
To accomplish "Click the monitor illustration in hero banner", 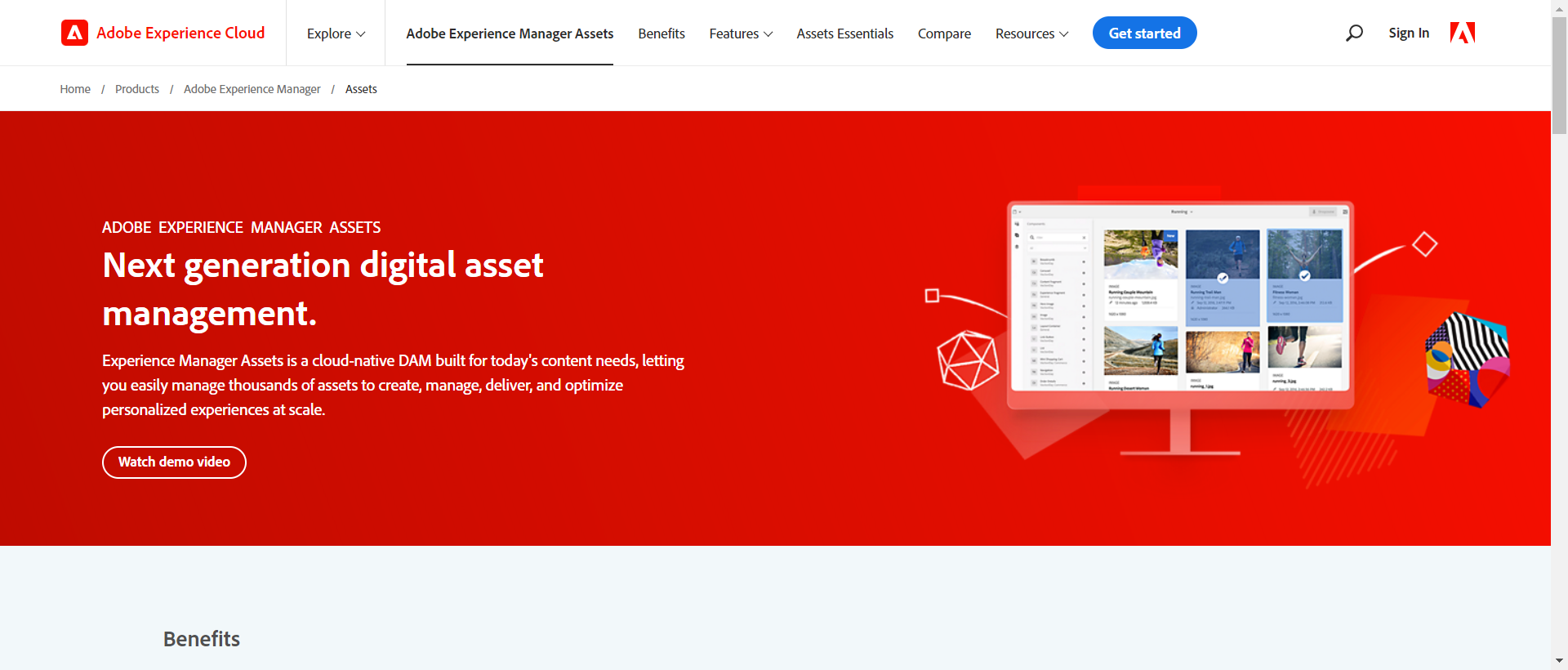I will click(1180, 327).
